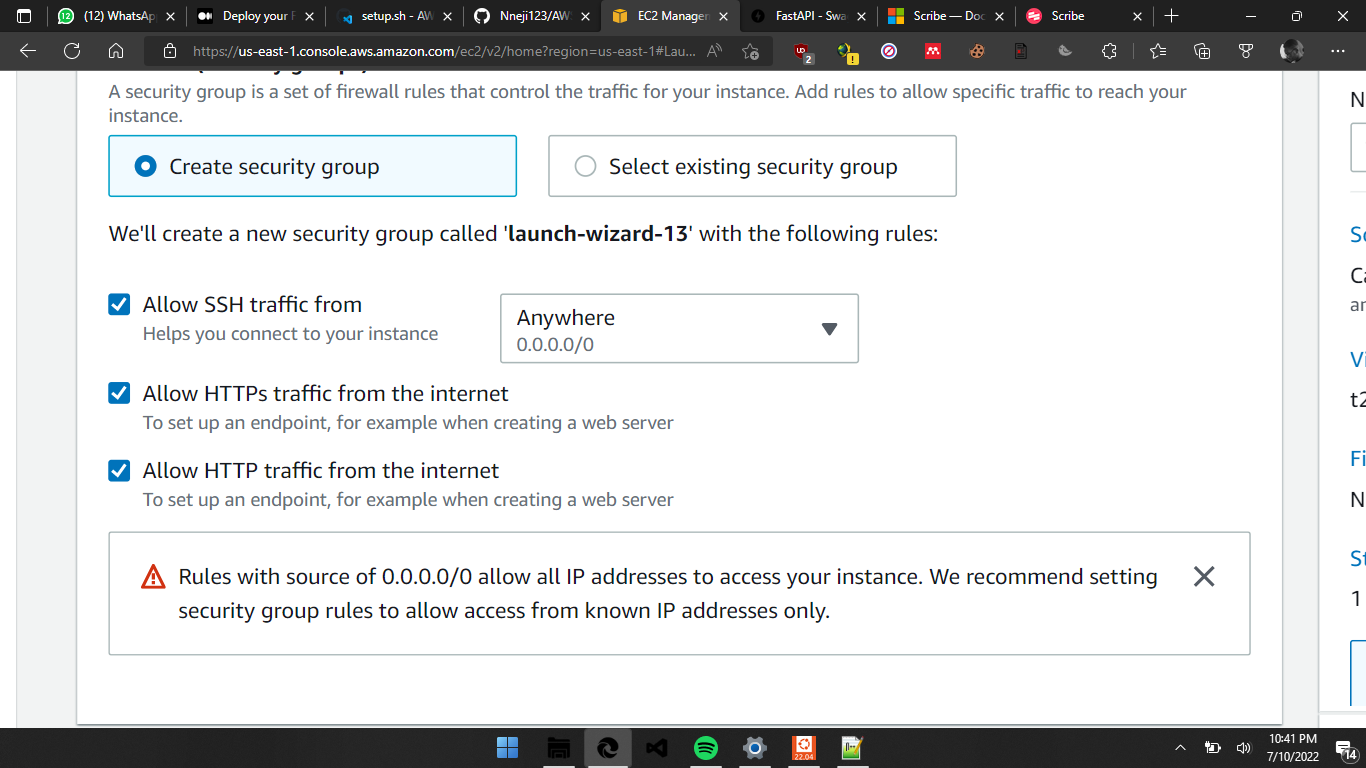Switch to the Deploy your browser tab
1366x768 pixels.
coord(255,16)
